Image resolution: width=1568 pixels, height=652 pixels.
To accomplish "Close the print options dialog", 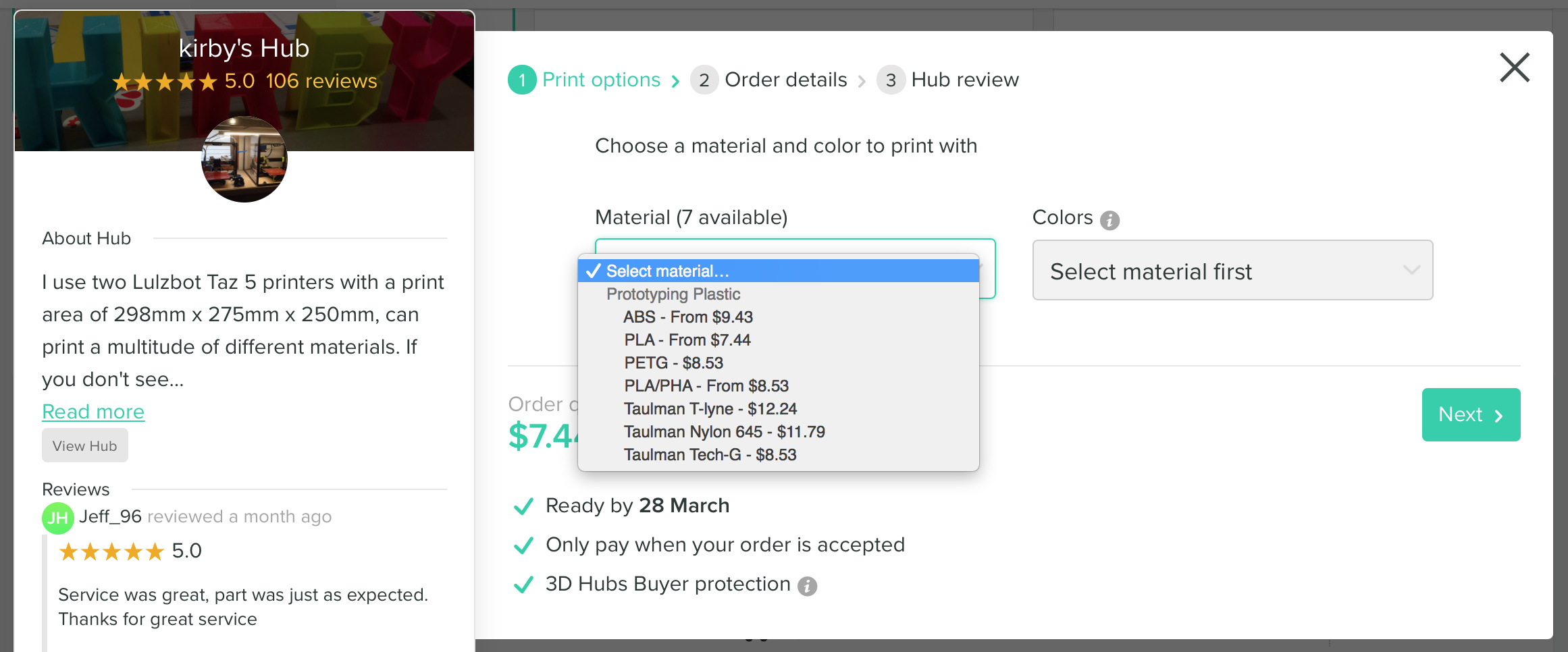I will [1514, 67].
